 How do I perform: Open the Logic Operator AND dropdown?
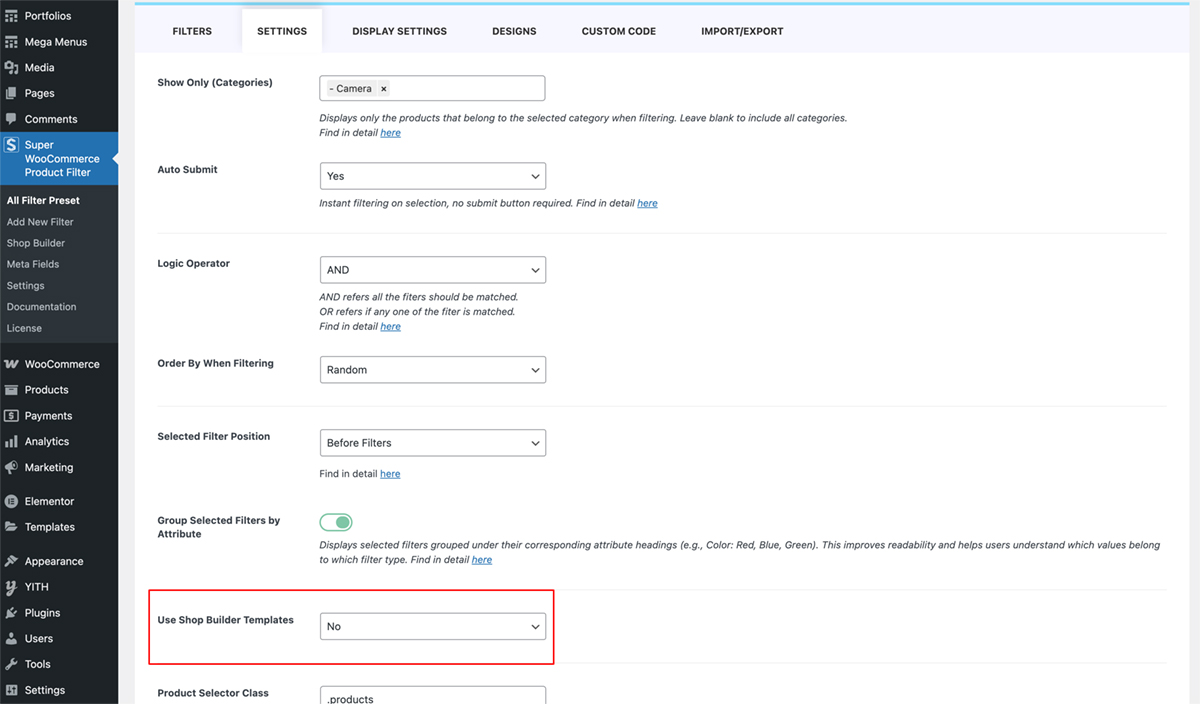[x=433, y=270]
